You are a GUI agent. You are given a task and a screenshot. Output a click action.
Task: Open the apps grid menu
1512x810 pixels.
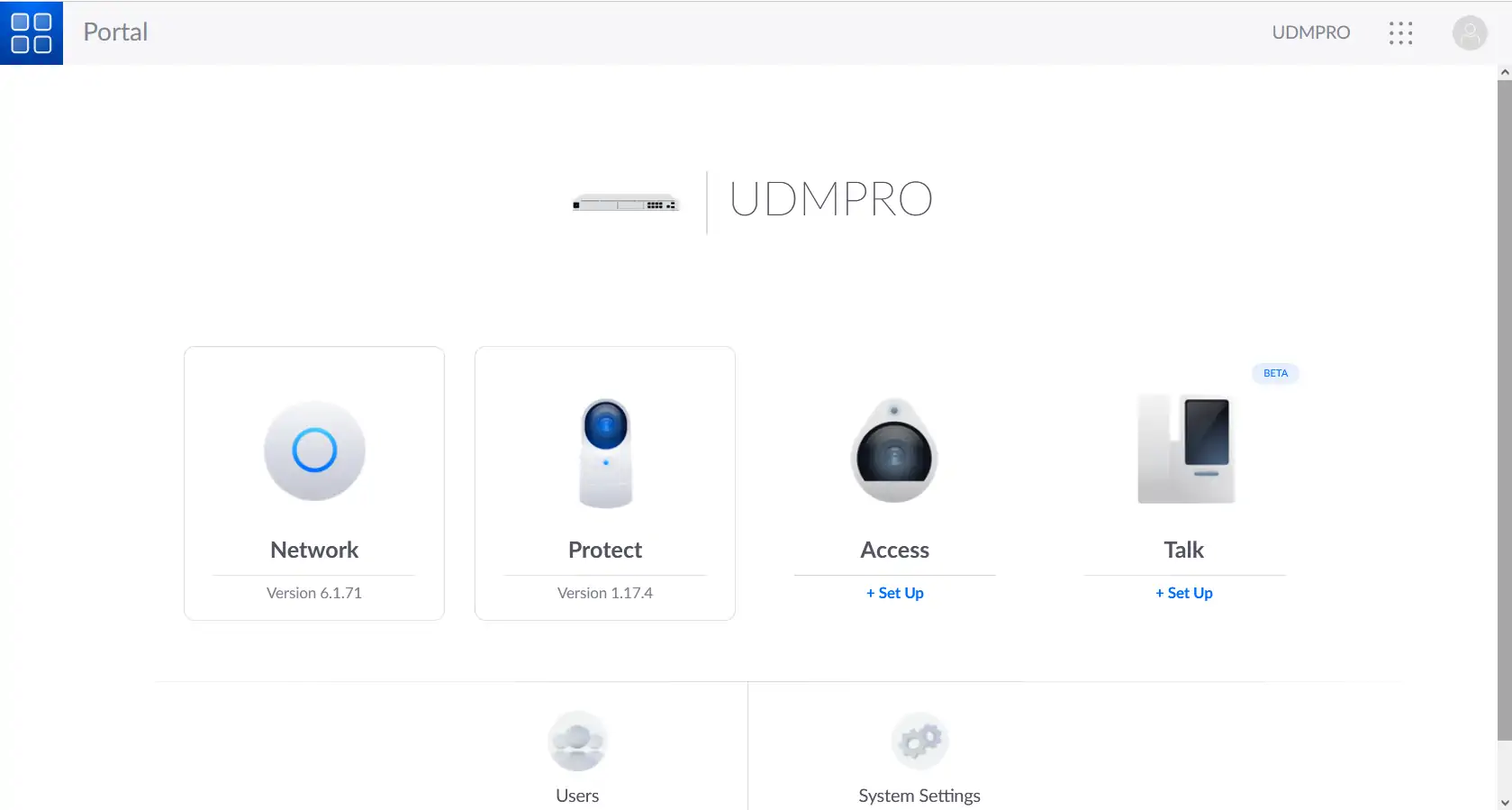(1400, 33)
